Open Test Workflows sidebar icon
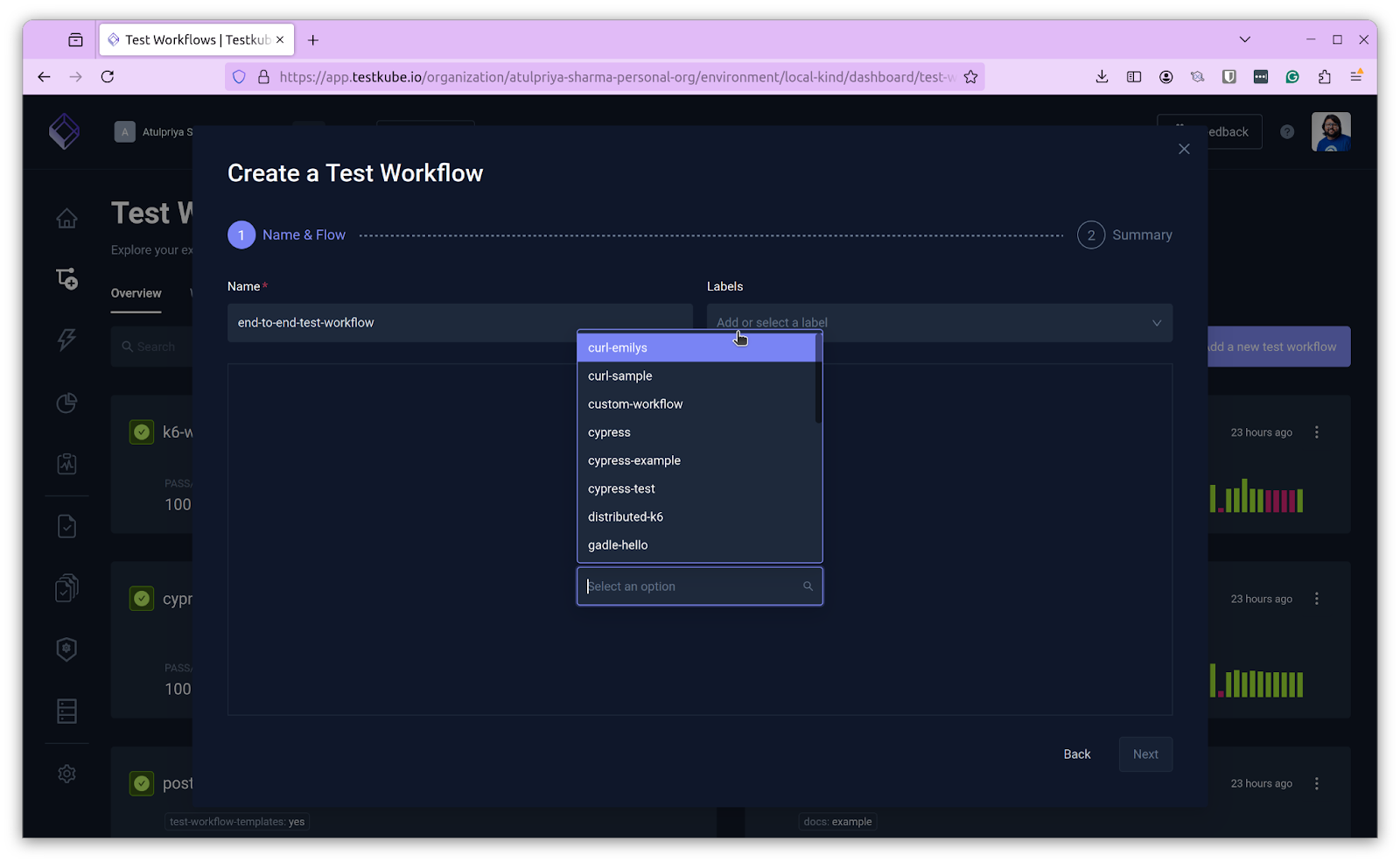 pos(66,278)
